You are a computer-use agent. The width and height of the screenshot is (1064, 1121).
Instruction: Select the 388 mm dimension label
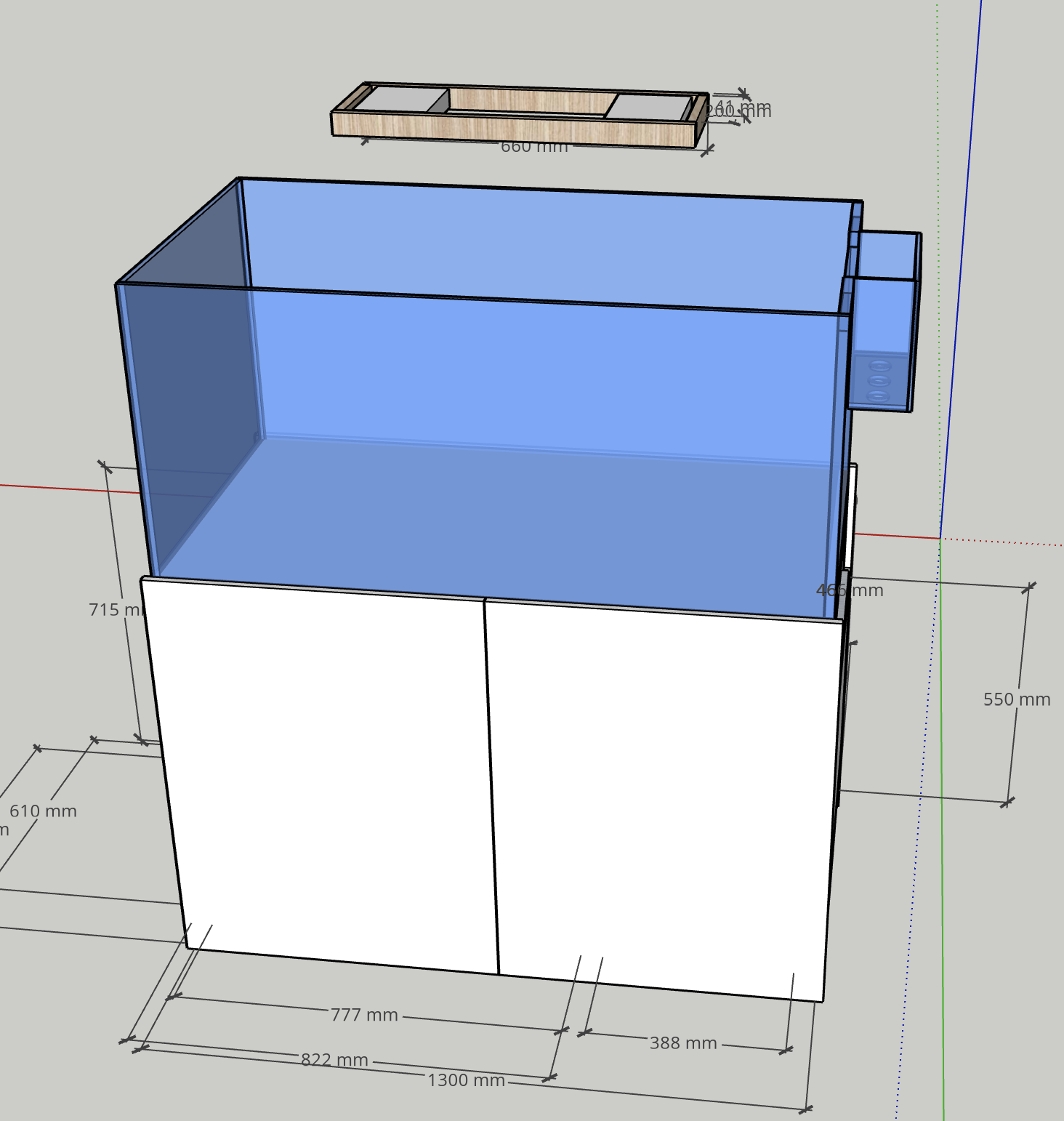click(x=683, y=1043)
